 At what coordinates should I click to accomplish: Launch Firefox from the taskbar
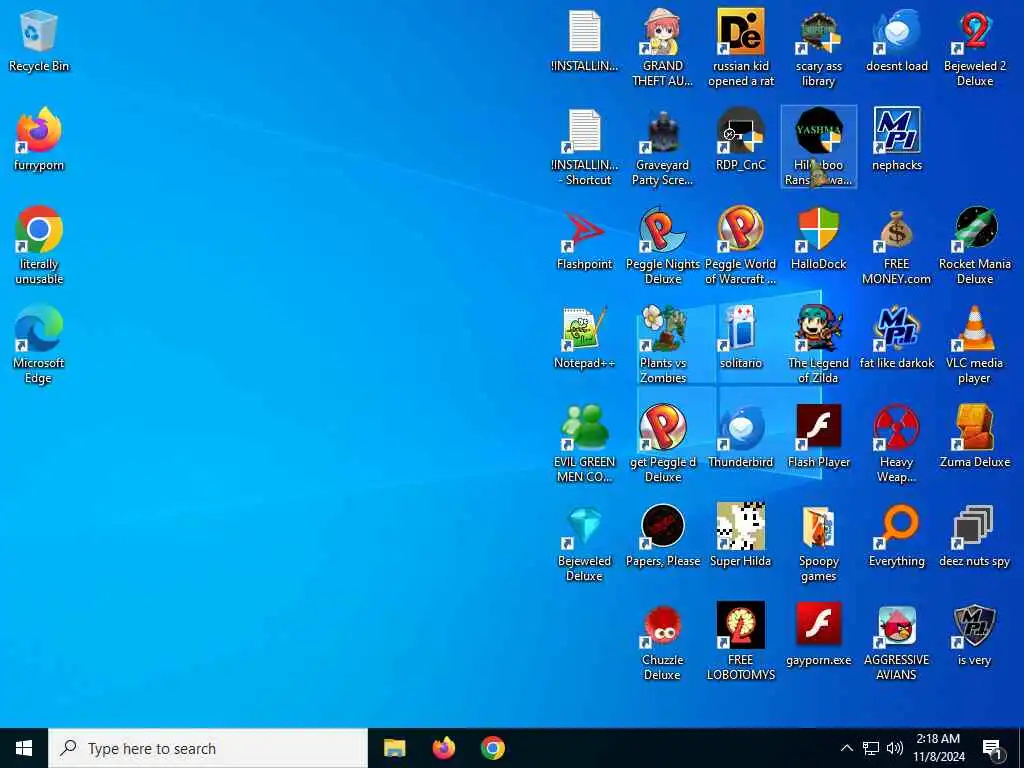[x=443, y=748]
